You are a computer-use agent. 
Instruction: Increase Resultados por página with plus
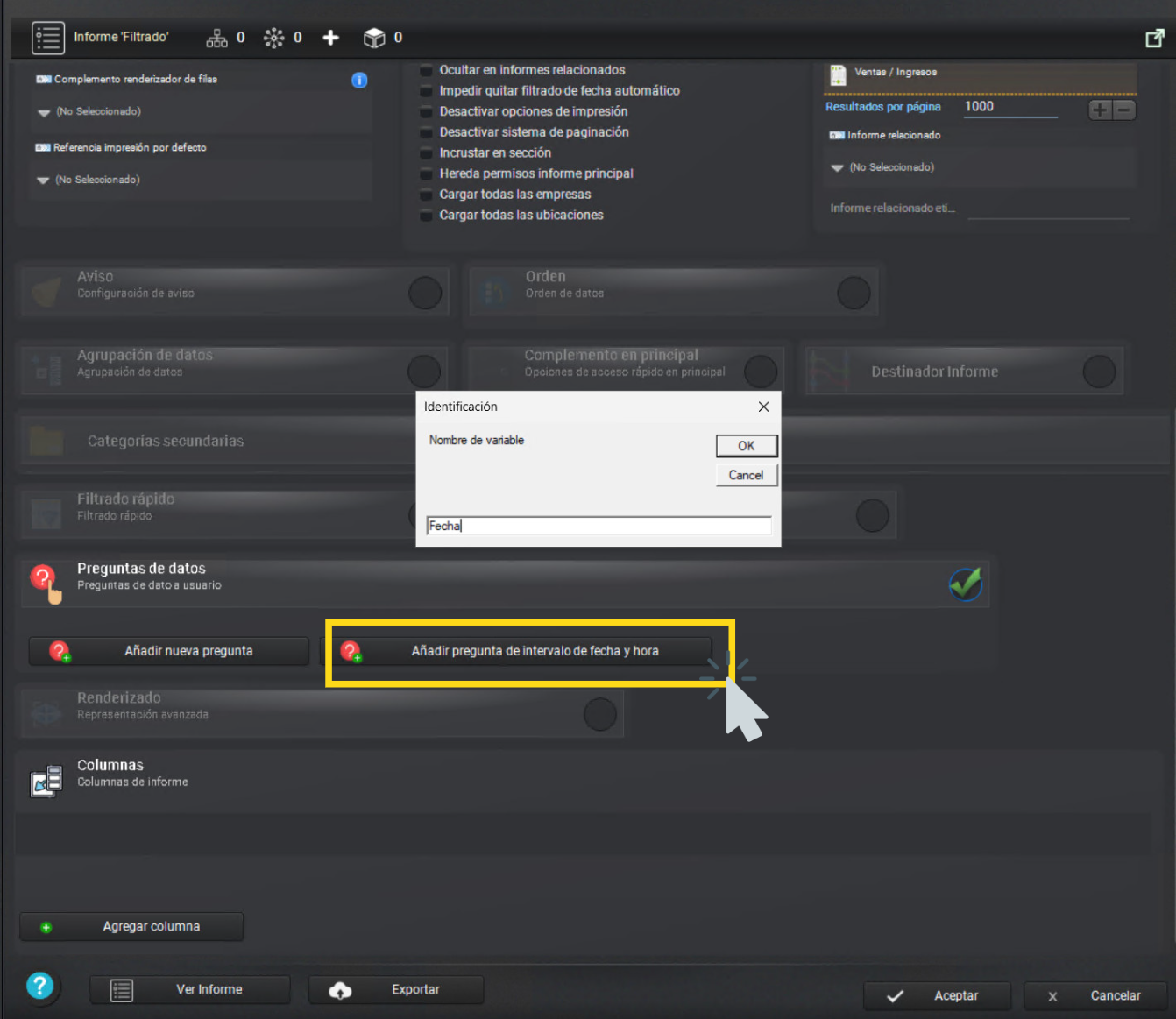tap(1101, 110)
